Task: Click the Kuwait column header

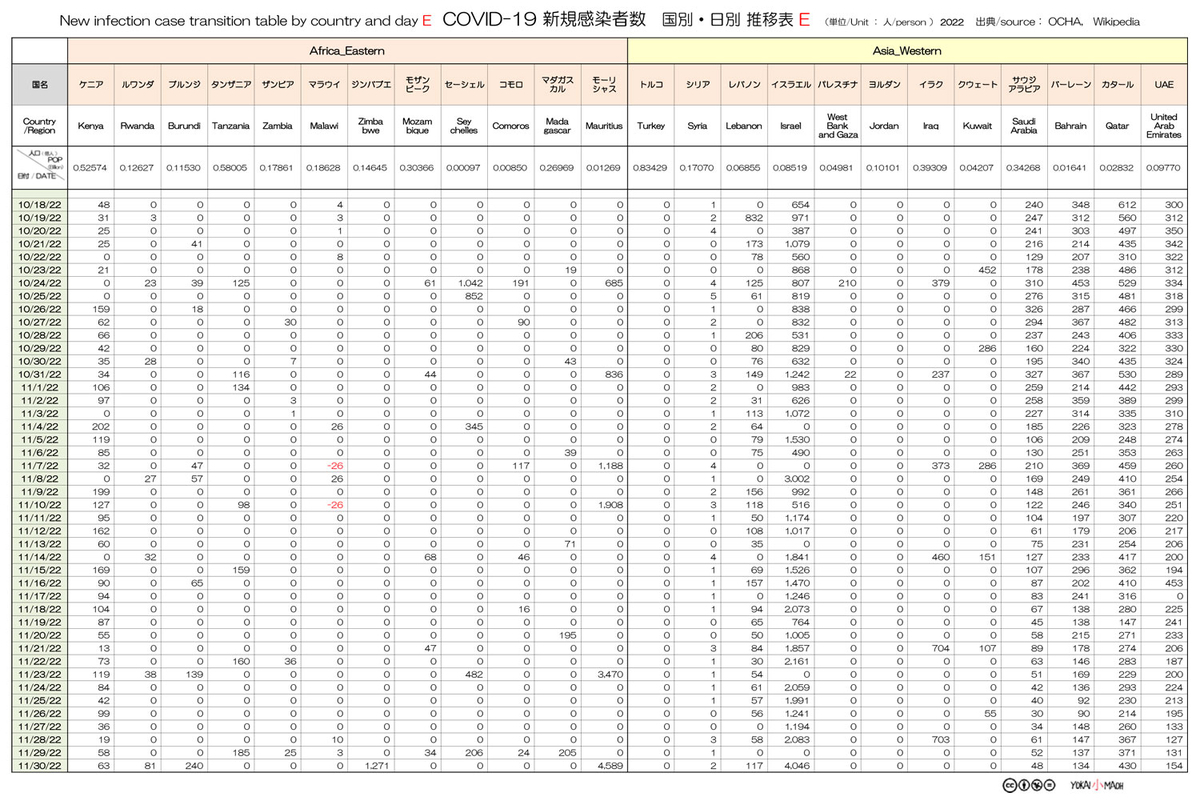Action: 977,127
